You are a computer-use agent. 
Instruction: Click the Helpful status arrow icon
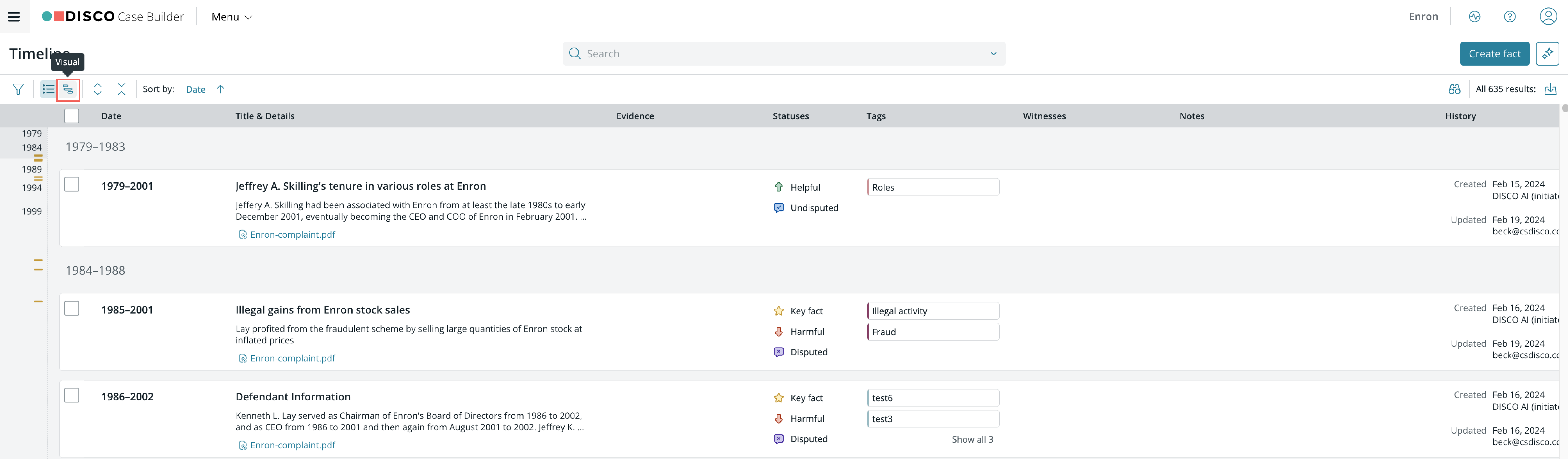coord(778,187)
